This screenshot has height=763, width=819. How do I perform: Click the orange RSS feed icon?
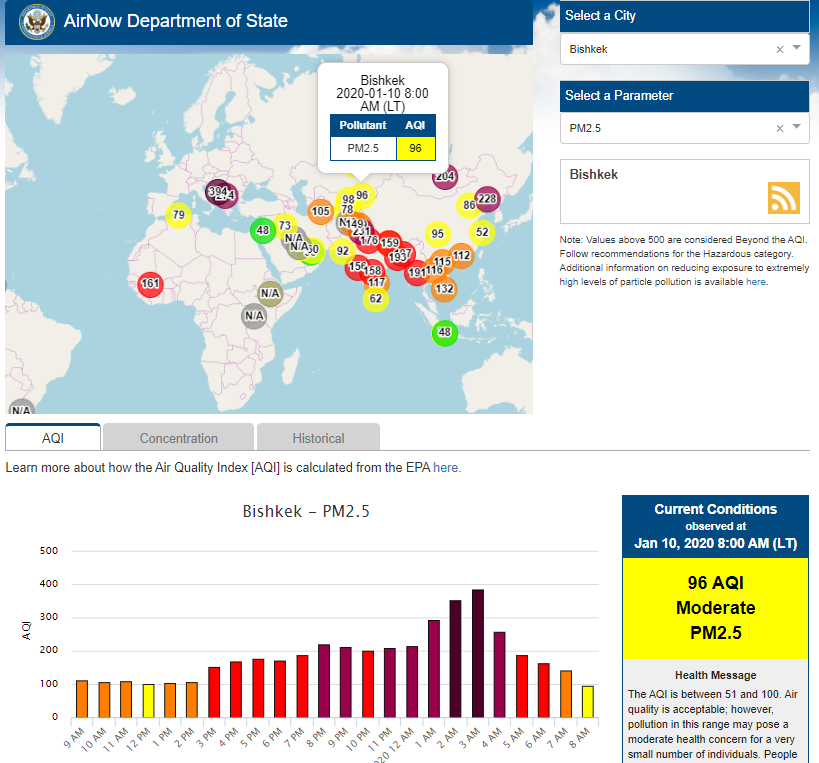point(783,198)
